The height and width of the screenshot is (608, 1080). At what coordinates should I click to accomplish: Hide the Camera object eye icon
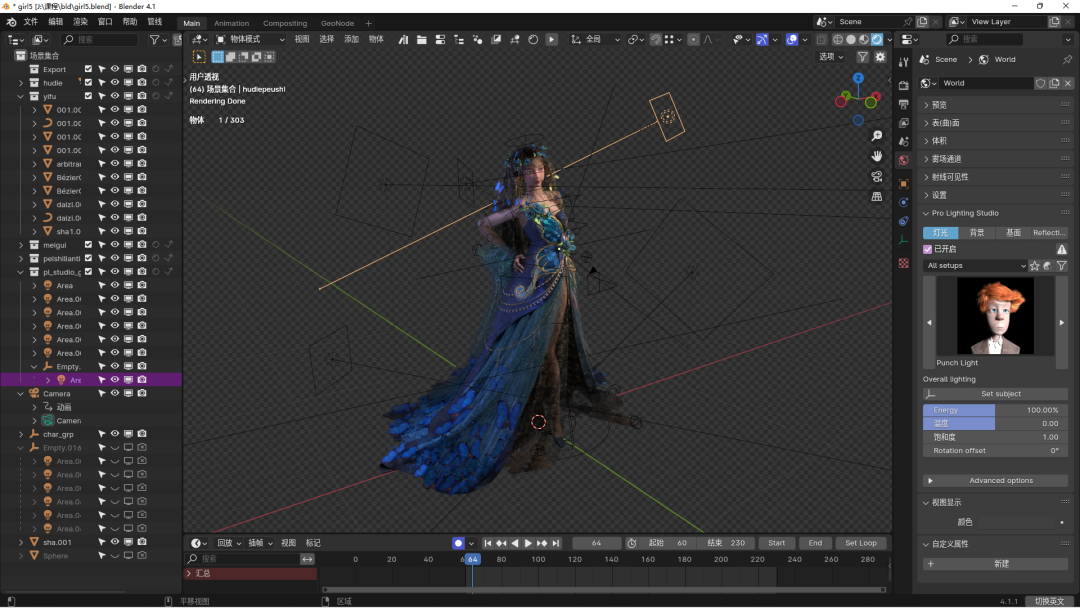(115, 393)
